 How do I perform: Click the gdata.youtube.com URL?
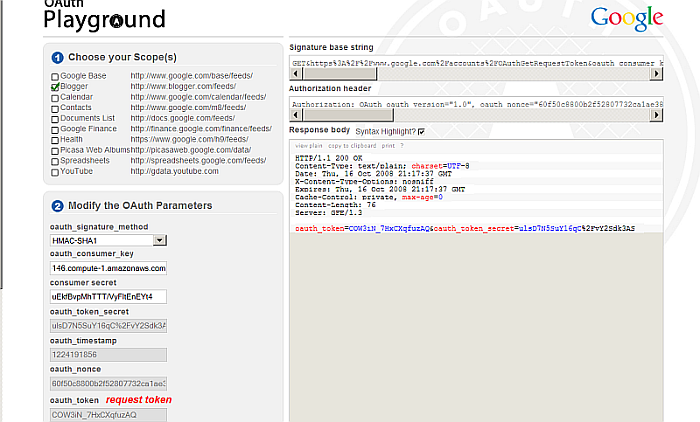(x=175, y=171)
